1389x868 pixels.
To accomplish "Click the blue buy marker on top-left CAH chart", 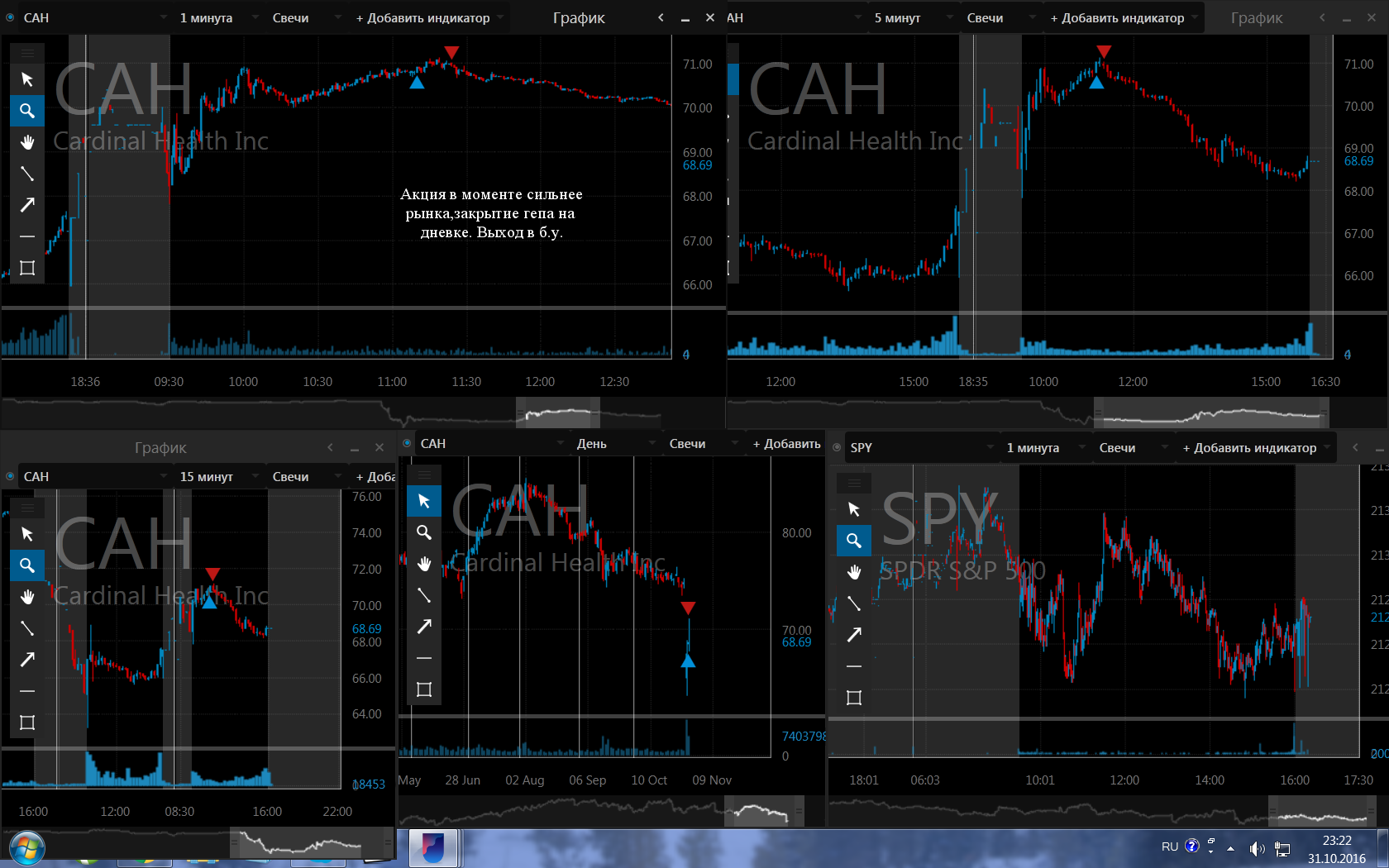I will [x=417, y=82].
